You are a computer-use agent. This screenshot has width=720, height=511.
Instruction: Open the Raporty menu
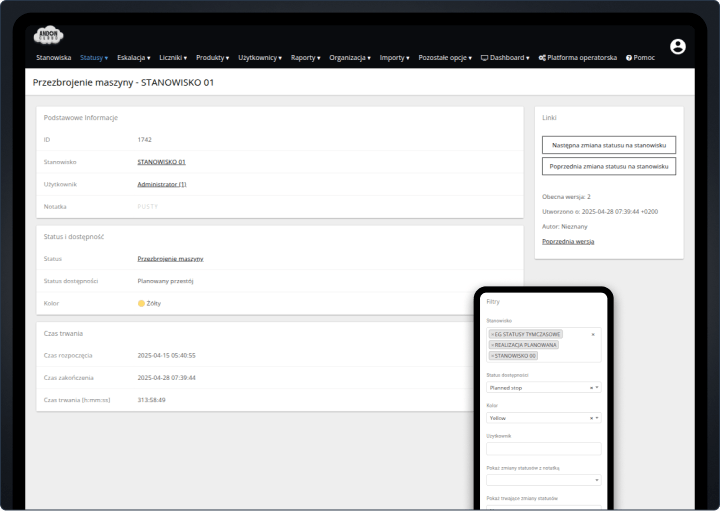click(x=305, y=58)
